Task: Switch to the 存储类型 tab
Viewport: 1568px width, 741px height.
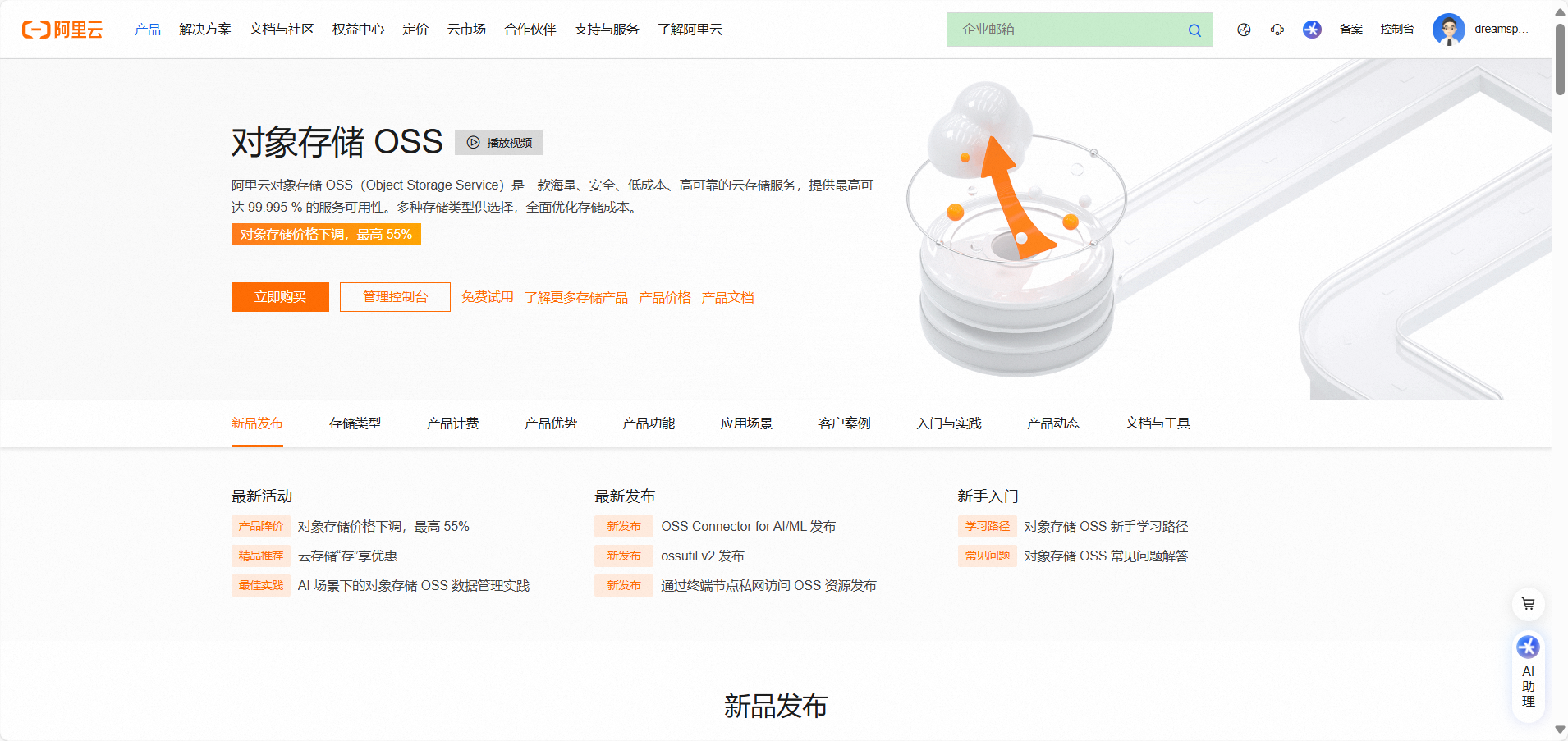Action: tap(355, 423)
